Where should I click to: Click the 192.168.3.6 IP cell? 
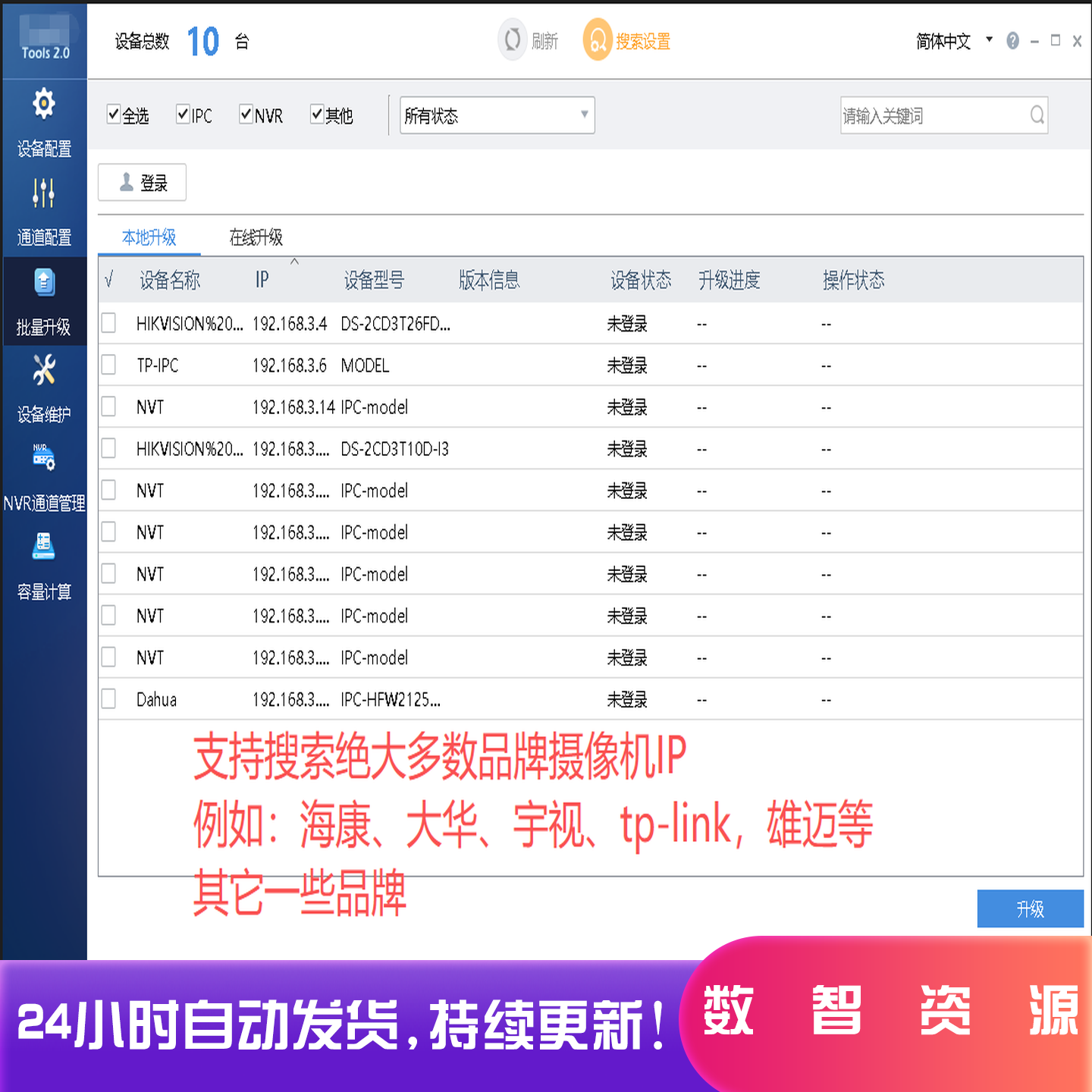(x=290, y=366)
